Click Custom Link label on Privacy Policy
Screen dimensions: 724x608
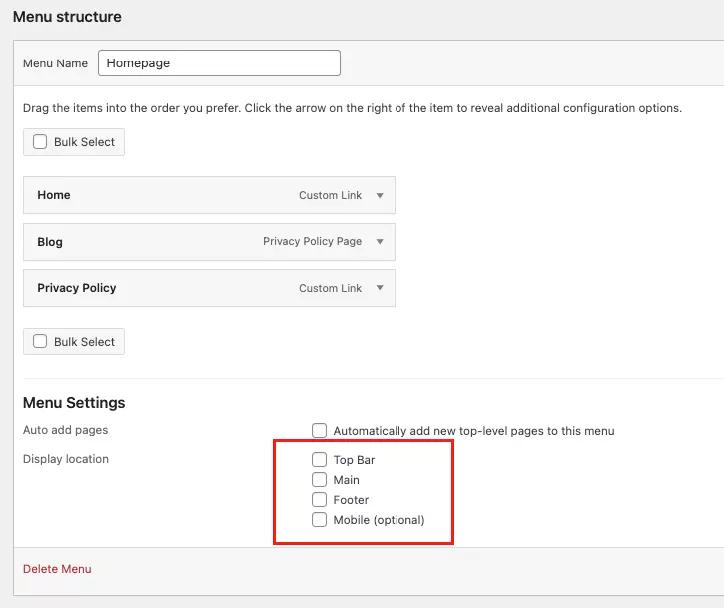pos(330,288)
